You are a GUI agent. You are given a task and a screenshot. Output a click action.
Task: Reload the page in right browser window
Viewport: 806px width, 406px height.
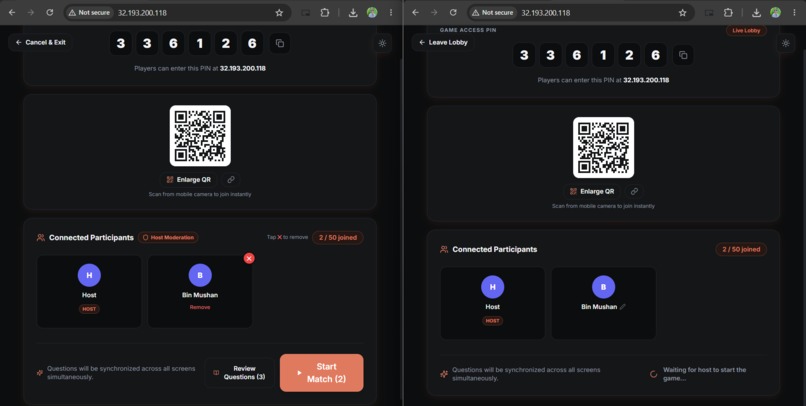click(453, 12)
